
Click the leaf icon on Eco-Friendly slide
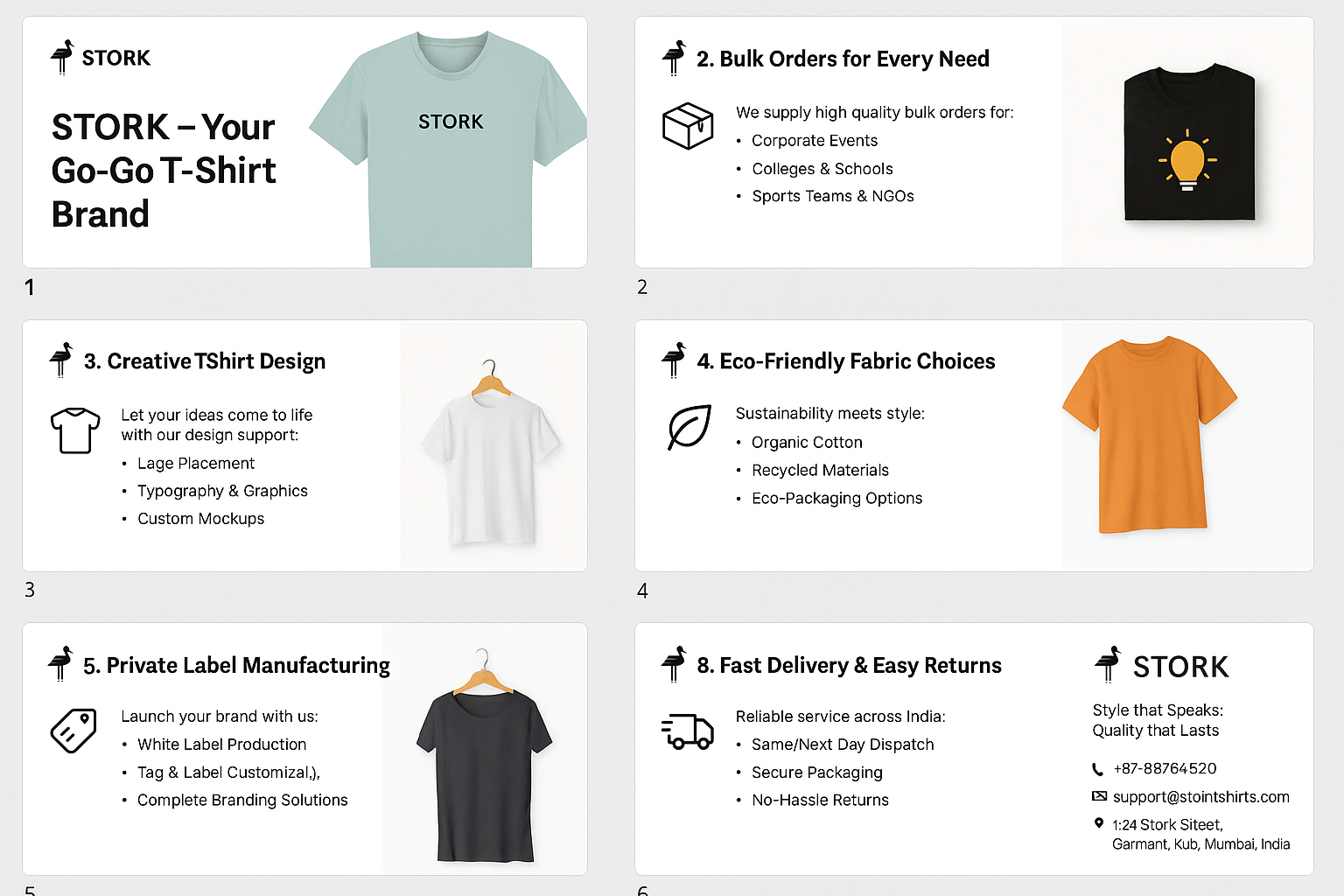click(x=689, y=427)
